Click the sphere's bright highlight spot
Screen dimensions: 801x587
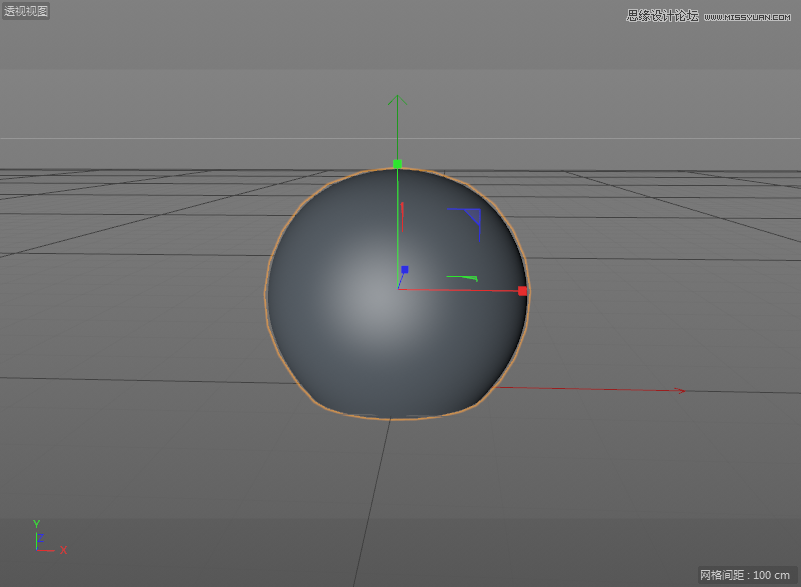tap(375, 302)
